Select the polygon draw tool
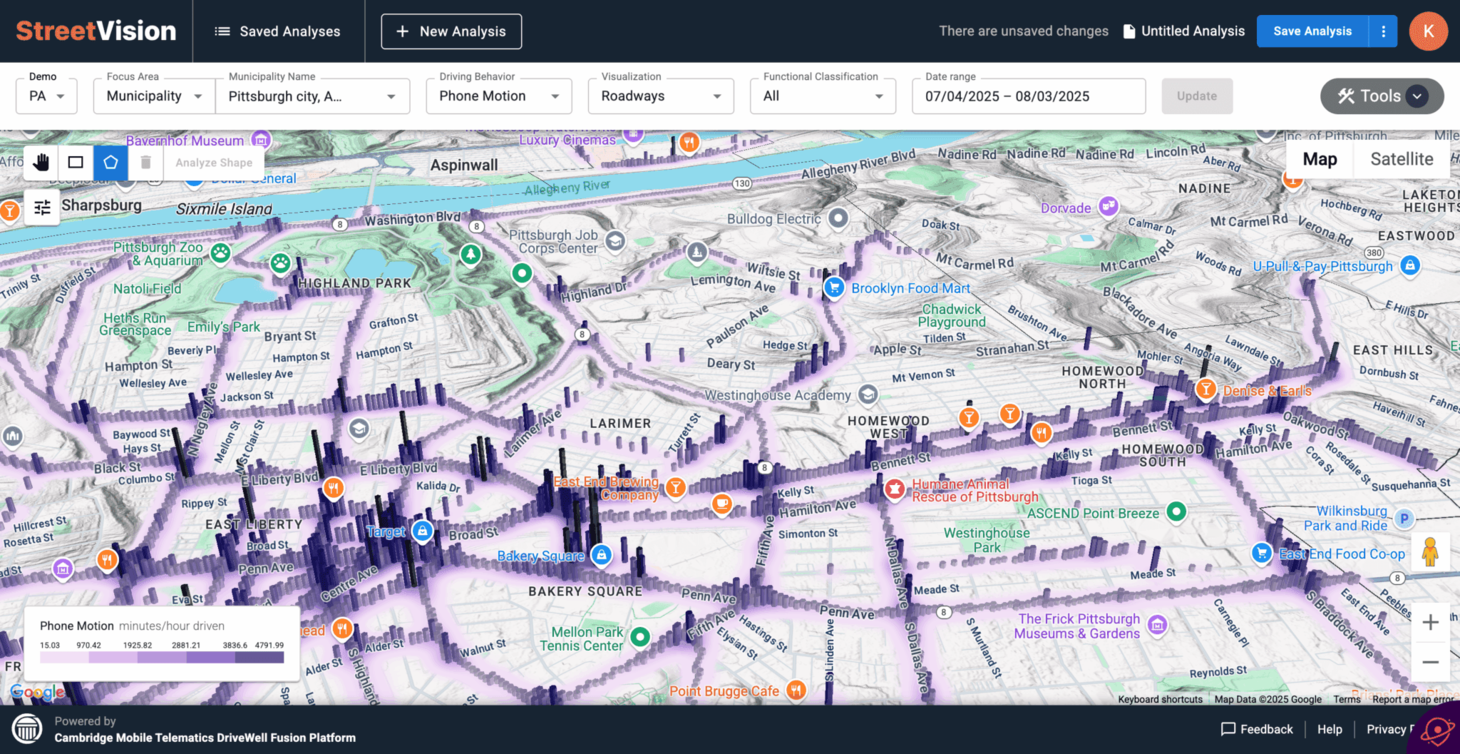Viewport: 1460px width, 754px height. (x=111, y=162)
